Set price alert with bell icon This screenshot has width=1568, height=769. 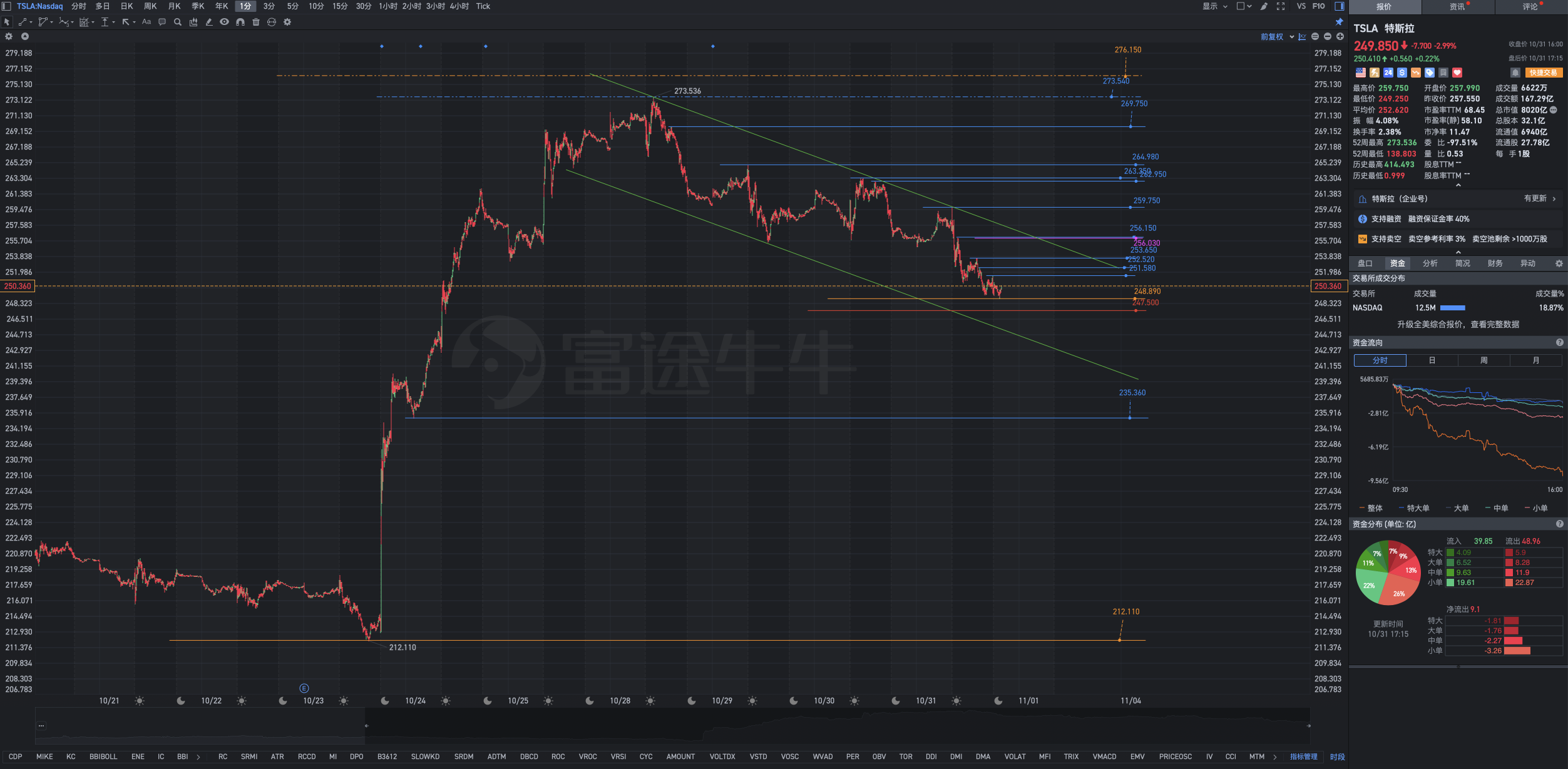(1515, 73)
